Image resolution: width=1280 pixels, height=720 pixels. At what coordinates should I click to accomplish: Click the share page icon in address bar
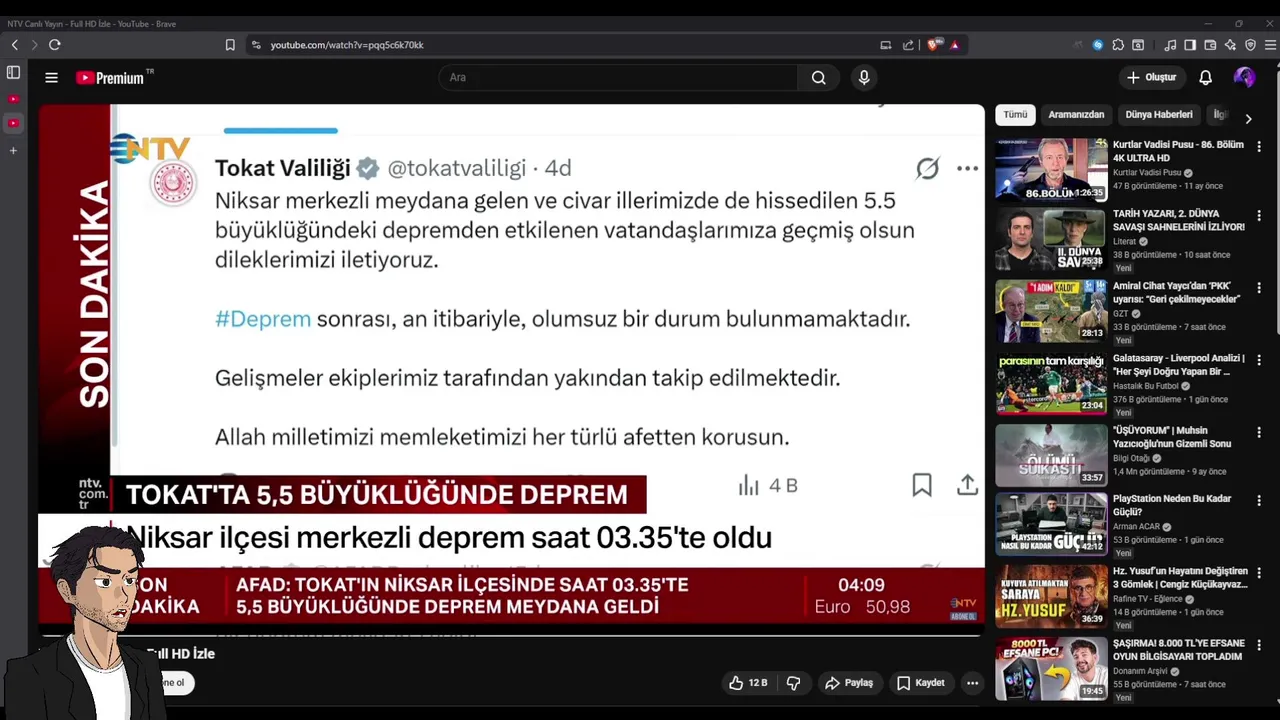tap(908, 45)
